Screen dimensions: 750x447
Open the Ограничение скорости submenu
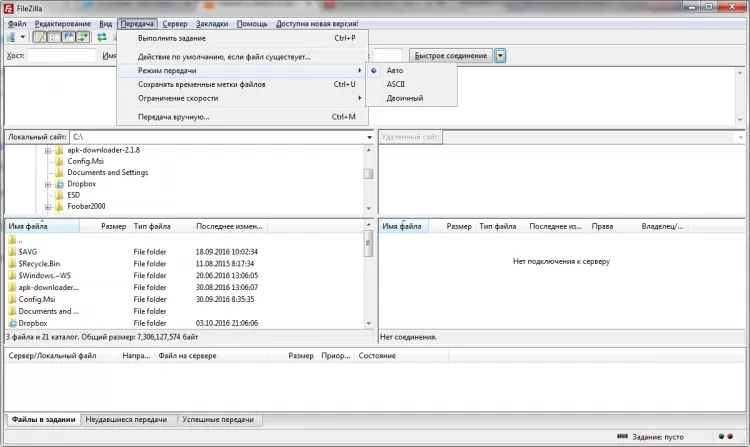(243, 98)
